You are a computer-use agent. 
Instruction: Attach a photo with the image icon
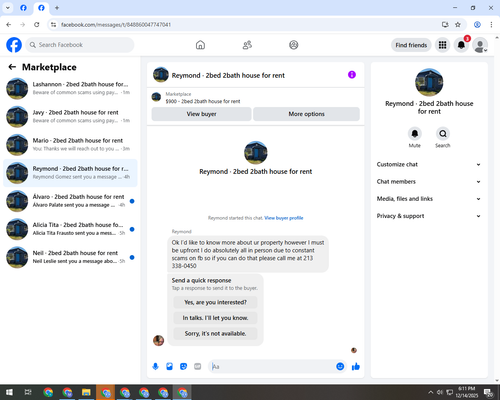point(169,367)
